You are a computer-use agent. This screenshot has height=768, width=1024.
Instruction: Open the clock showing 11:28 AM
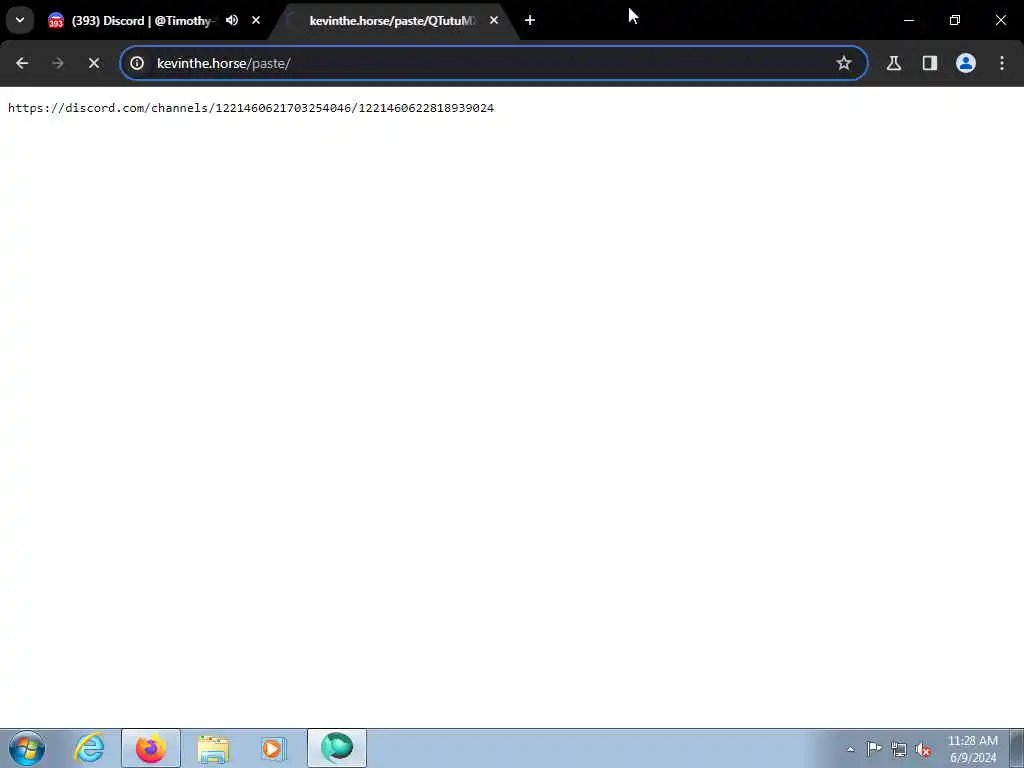click(x=973, y=749)
